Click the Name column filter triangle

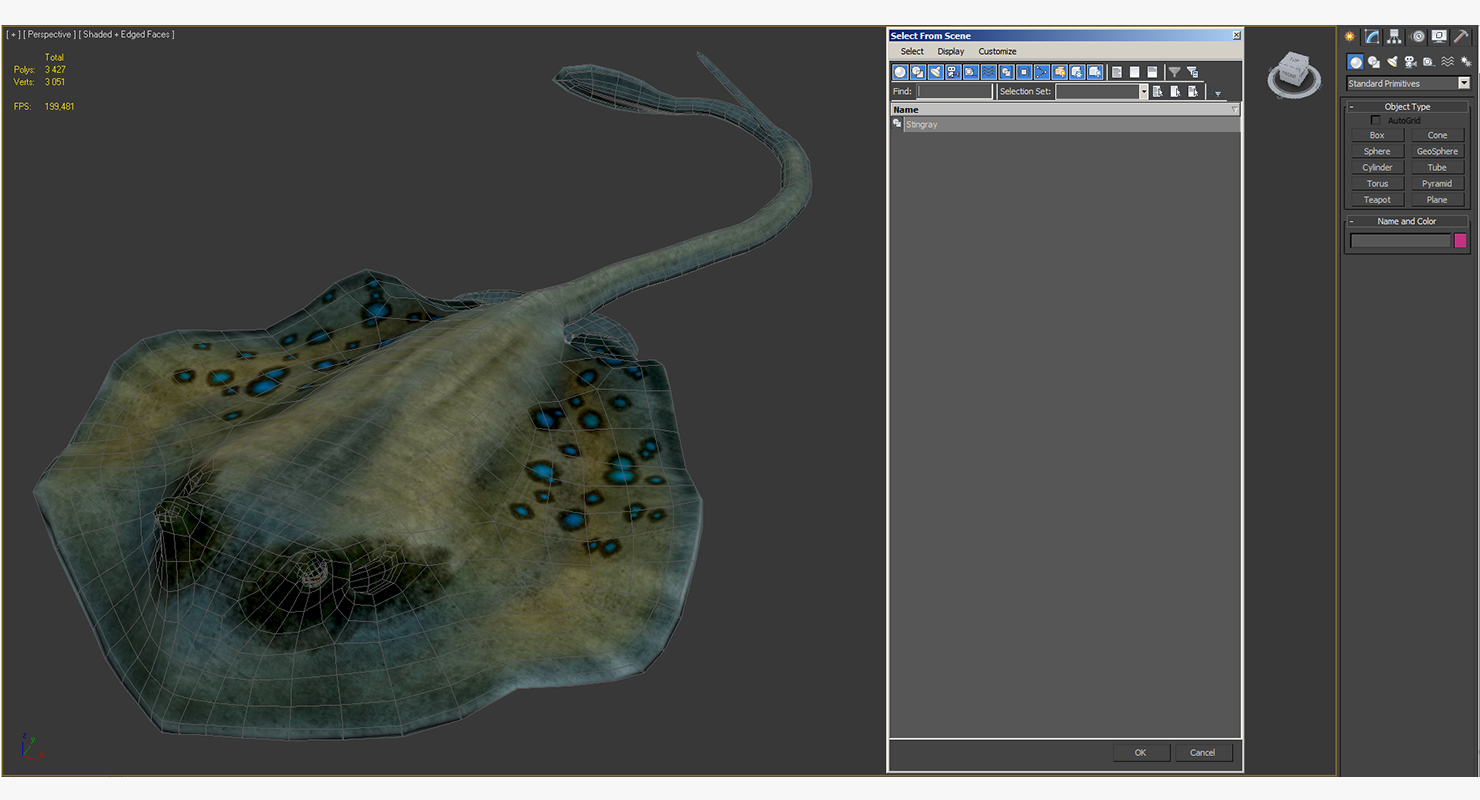point(1235,110)
